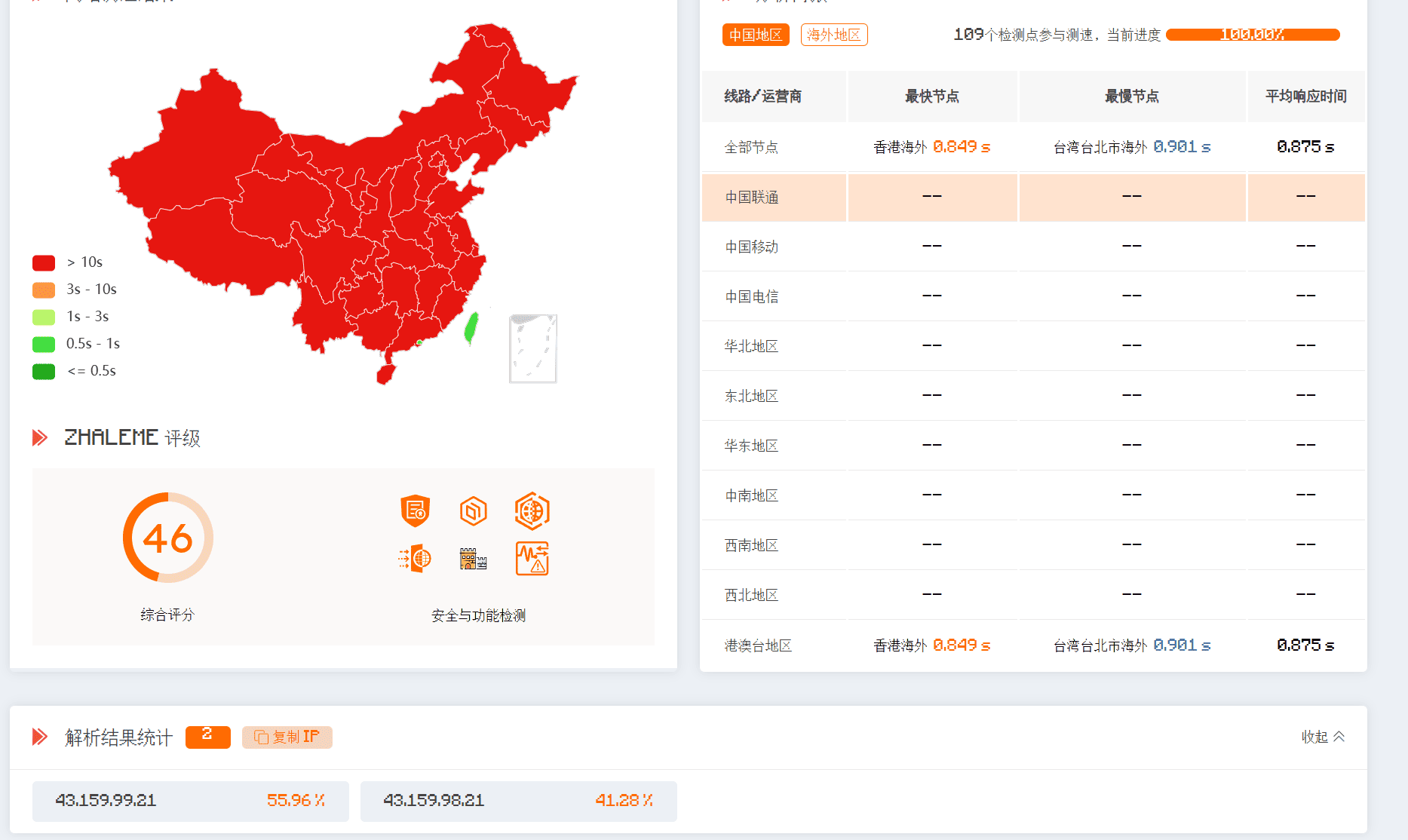Click the hexagon cube detection icon
Image resolution: width=1408 pixels, height=840 pixels.
pos(474,511)
